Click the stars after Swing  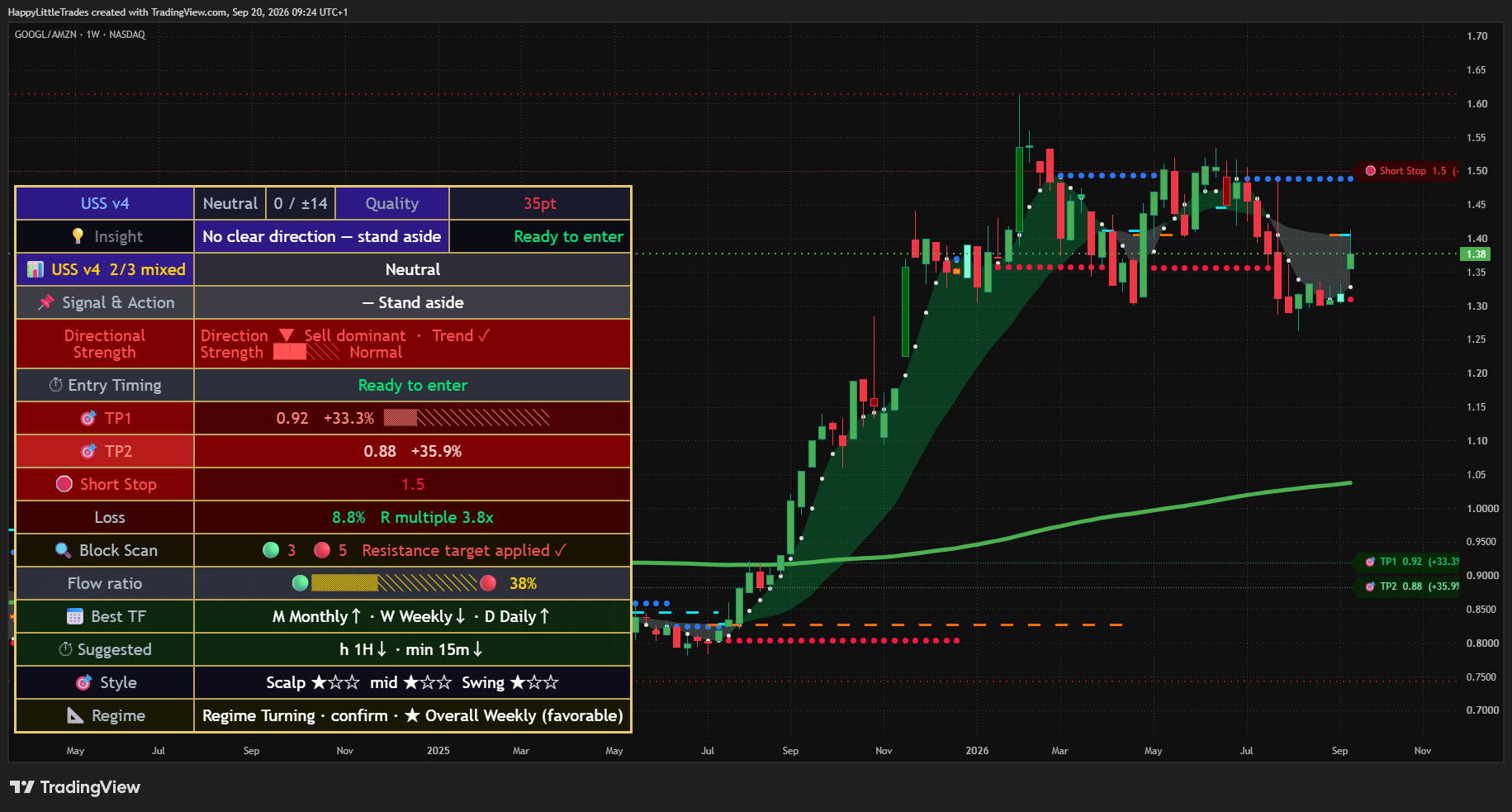[x=534, y=682]
